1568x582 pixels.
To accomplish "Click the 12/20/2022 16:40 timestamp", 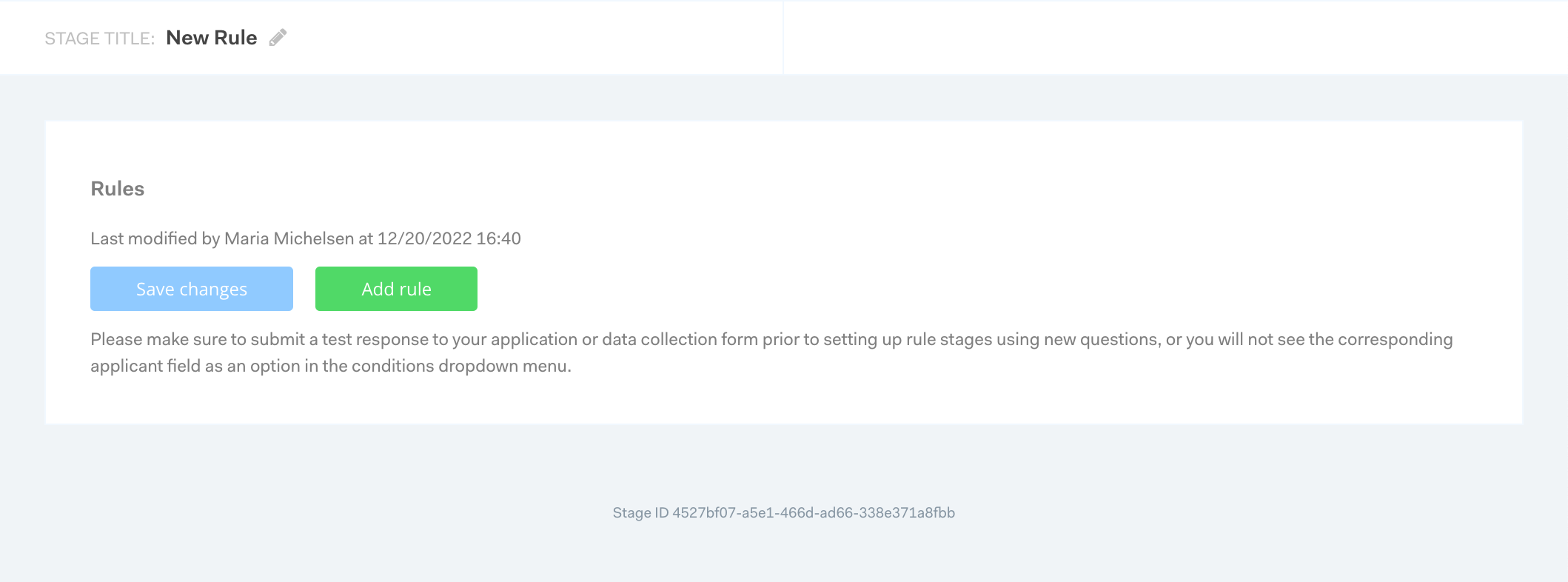I will pyautogui.click(x=449, y=238).
